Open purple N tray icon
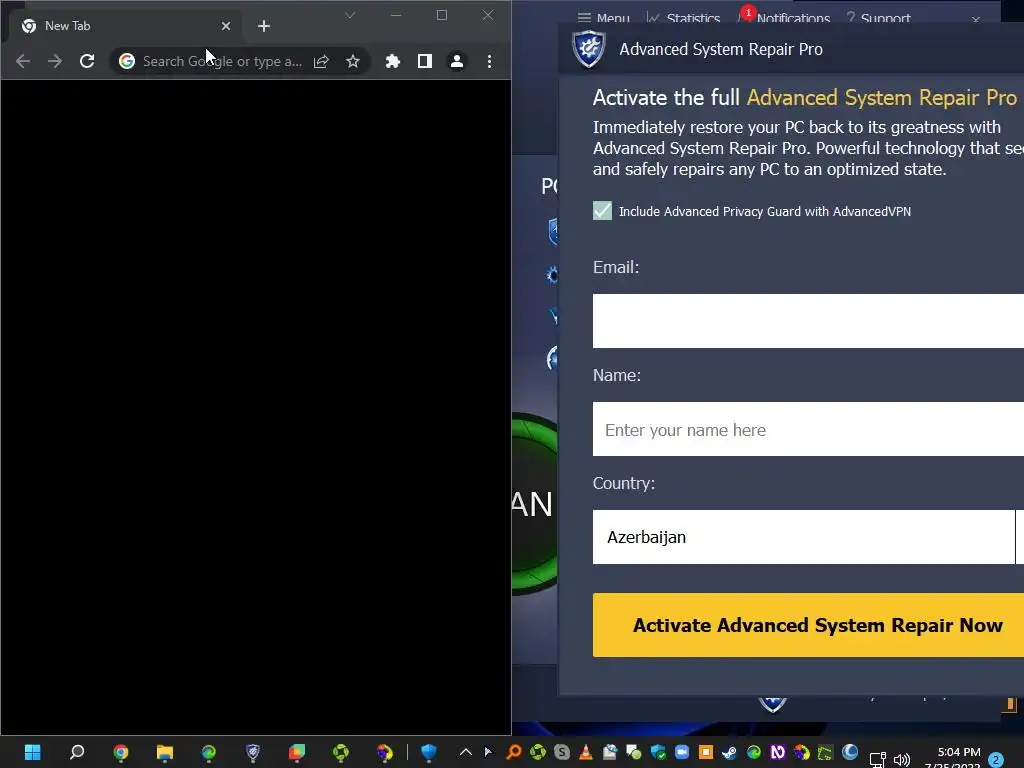Screen dimensions: 1024x768 point(777,752)
